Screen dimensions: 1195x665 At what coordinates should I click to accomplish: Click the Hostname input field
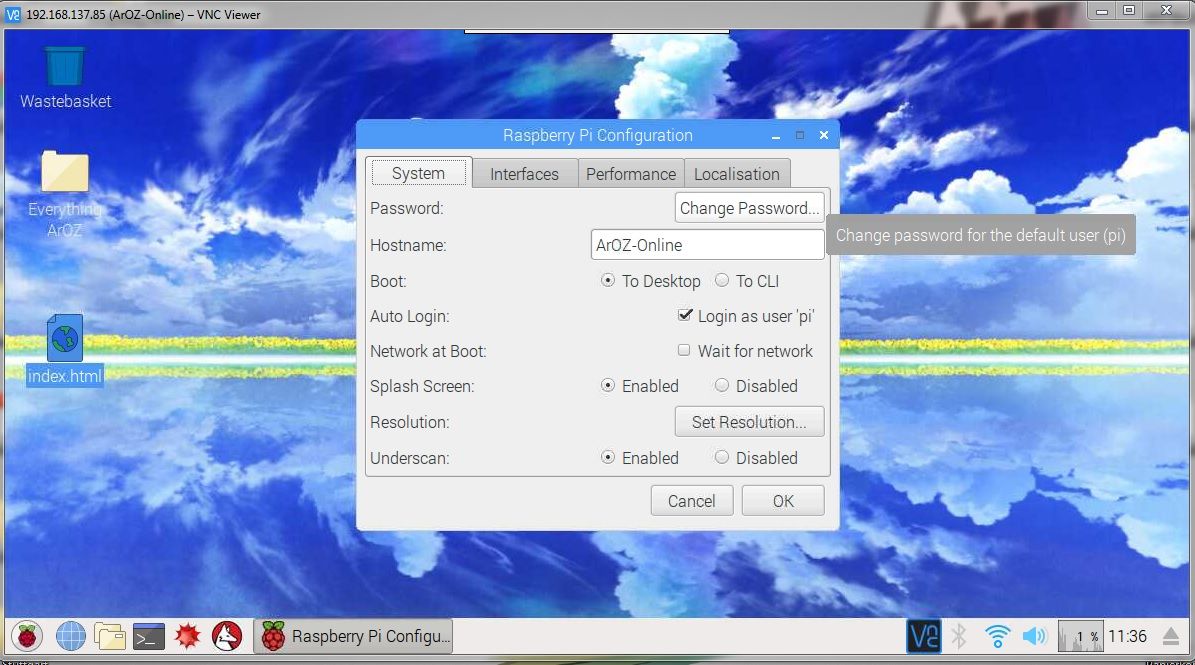[707, 244]
